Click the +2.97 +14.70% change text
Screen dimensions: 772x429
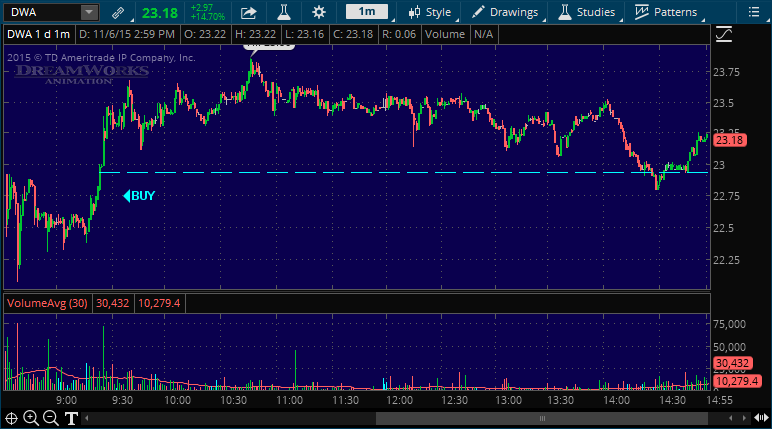point(208,12)
